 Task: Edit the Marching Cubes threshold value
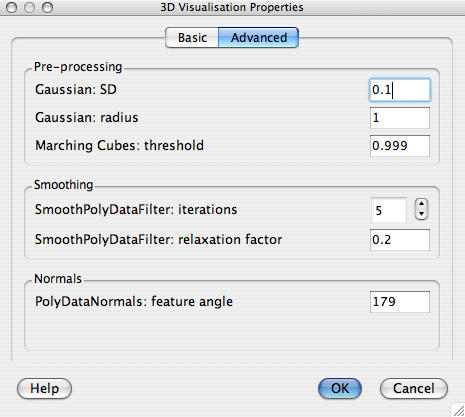[400, 146]
